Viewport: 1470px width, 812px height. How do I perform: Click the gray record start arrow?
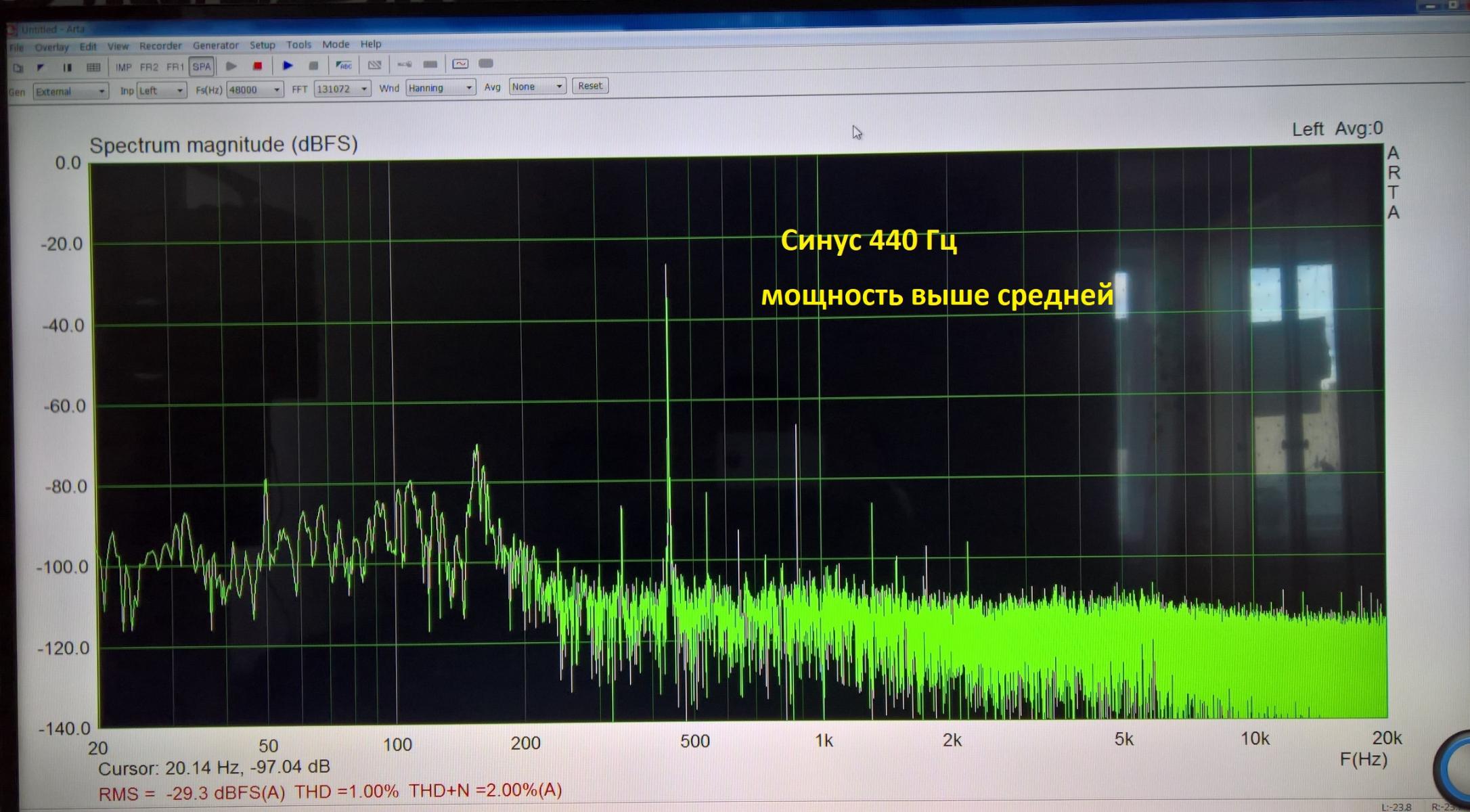coord(231,66)
